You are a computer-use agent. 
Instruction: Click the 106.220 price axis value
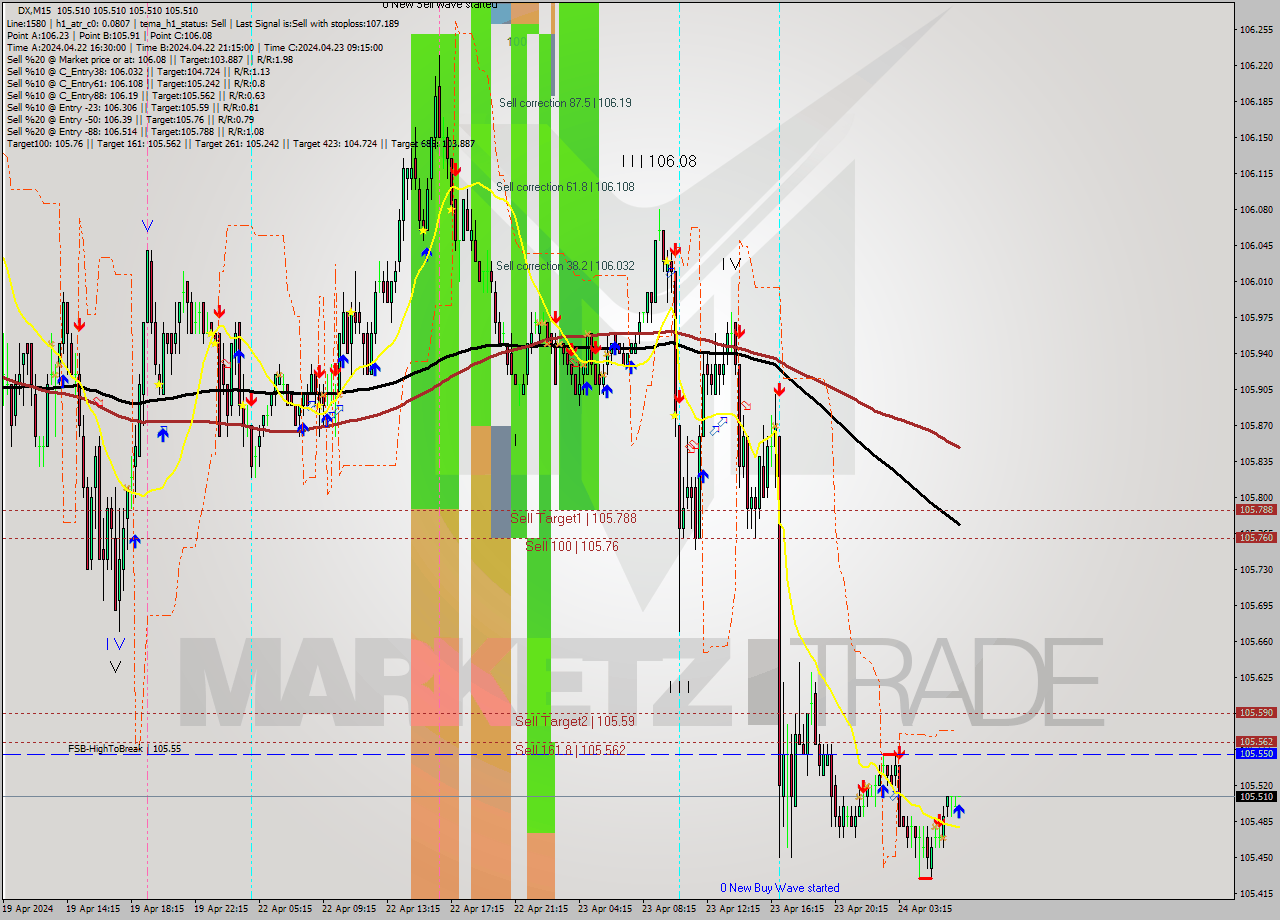coord(1256,66)
